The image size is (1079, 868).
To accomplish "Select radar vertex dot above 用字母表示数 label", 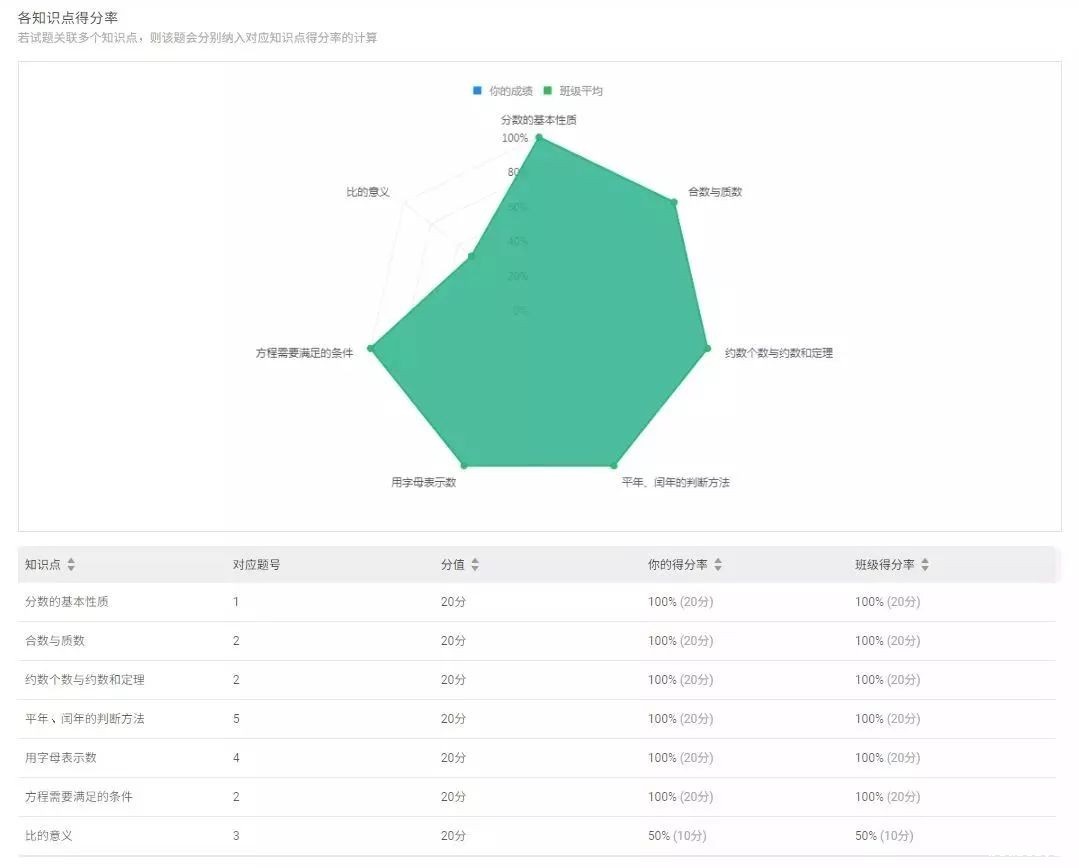I will click(x=464, y=466).
